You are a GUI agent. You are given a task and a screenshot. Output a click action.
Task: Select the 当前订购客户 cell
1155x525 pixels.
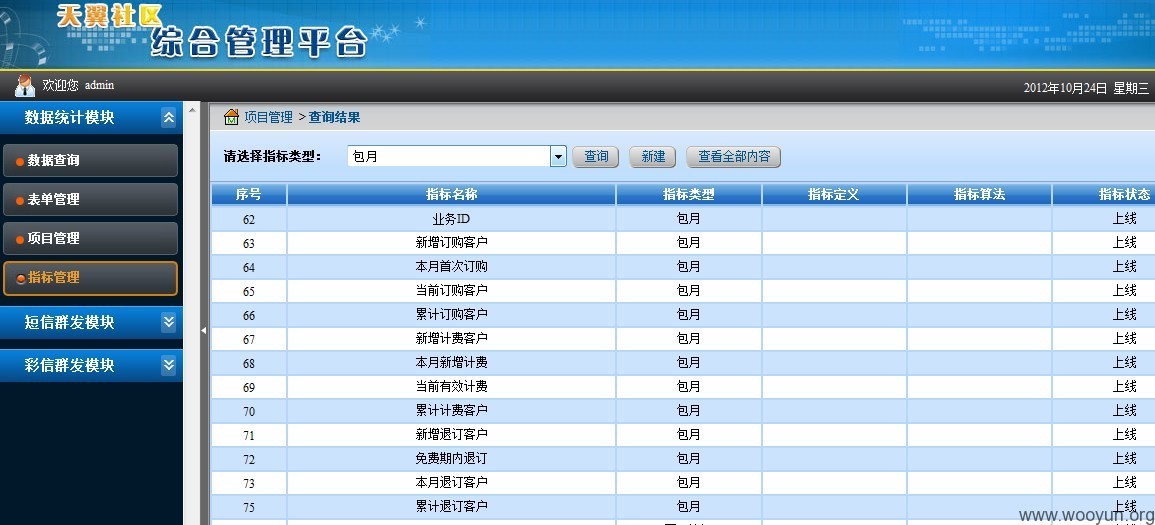pos(452,291)
